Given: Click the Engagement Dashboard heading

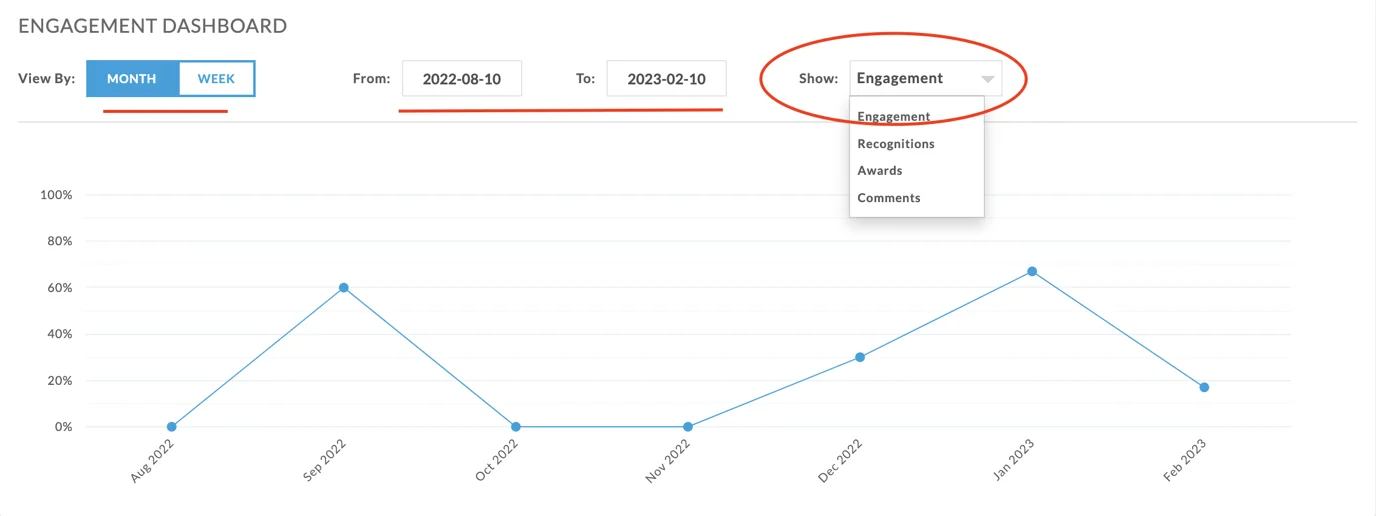Looking at the screenshot, I should click(153, 26).
